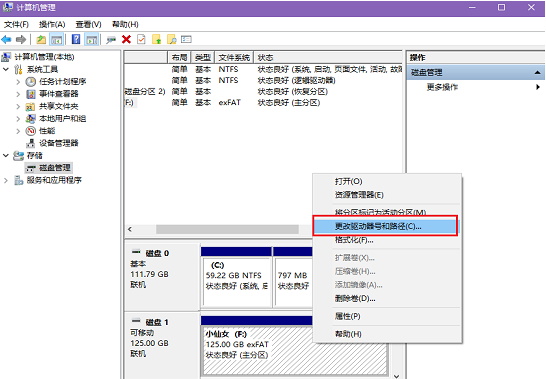The image size is (546, 379).
Task: Click the Back arrow toolbar icon
Action: pos(7,40)
